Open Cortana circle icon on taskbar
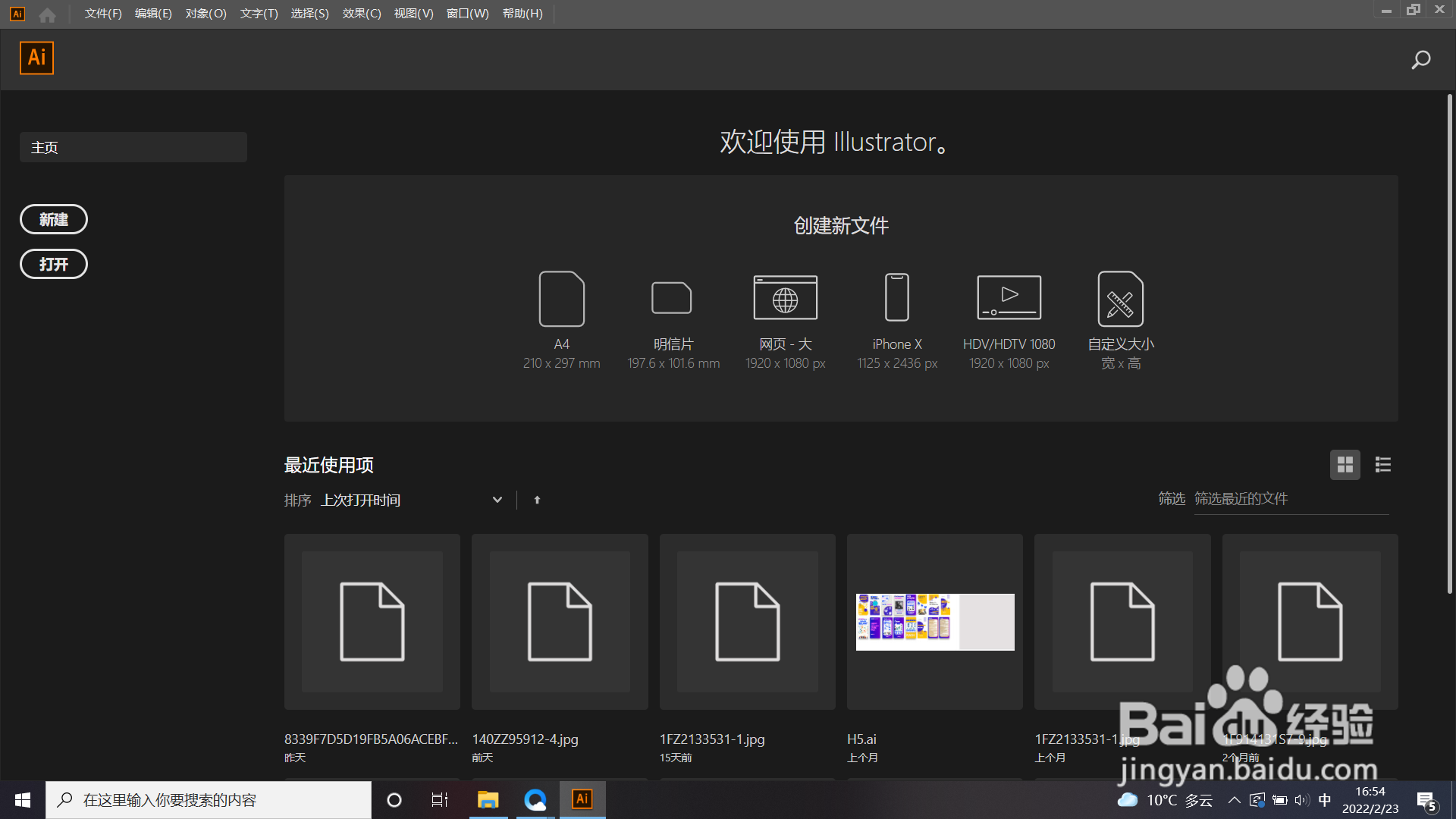 tap(394, 800)
